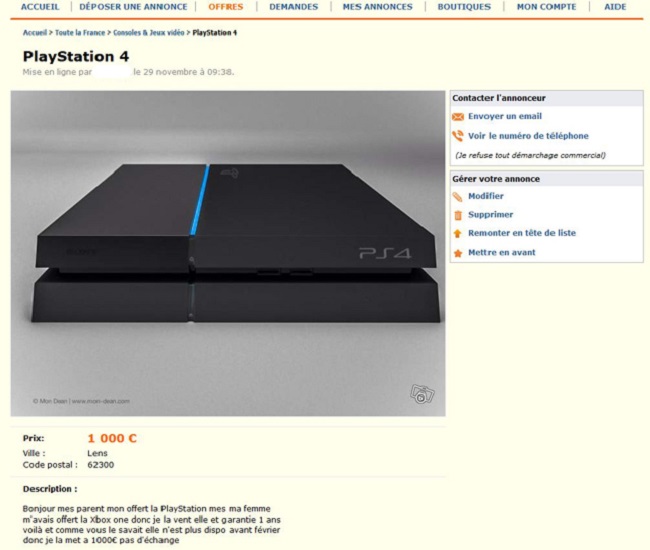Open the AIDE menu item
This screenshot has width=650, height=550.
[x=615, y=7]
